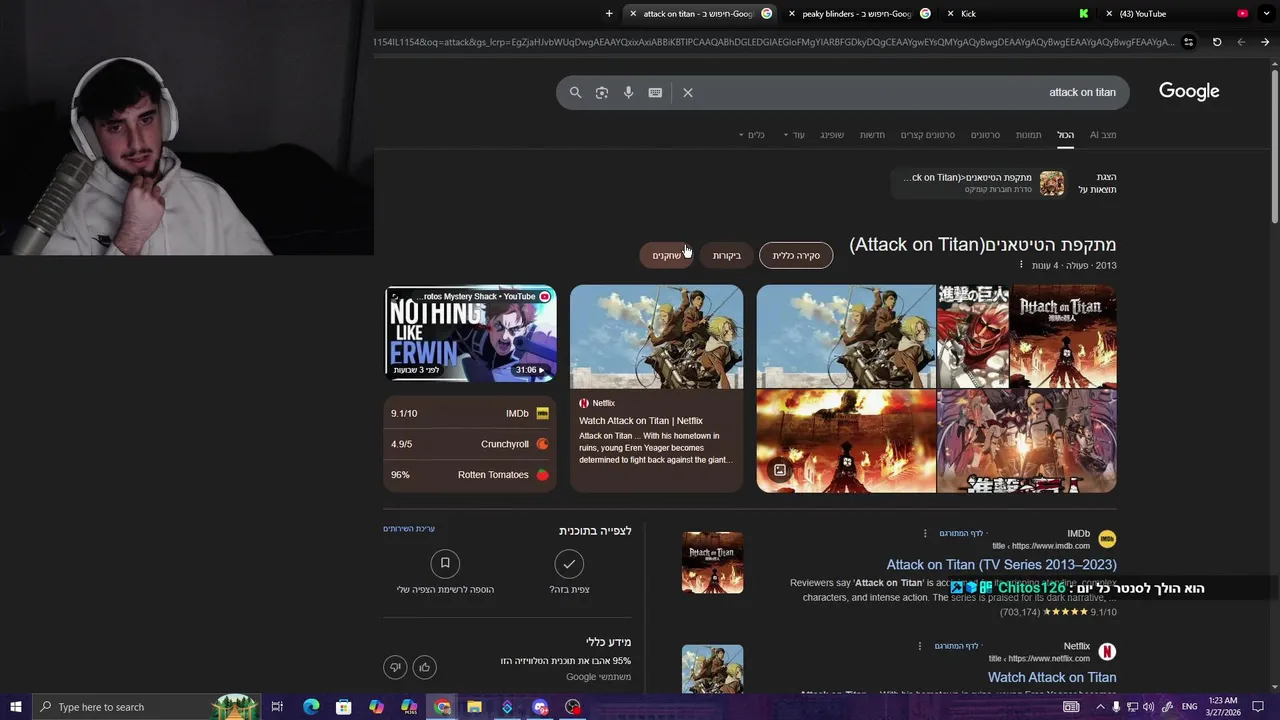Switch to the סרטונים קצרים short videos tab
This screenshot has width=1280, height=720.
pyautogui.click(x=927, y=135)
